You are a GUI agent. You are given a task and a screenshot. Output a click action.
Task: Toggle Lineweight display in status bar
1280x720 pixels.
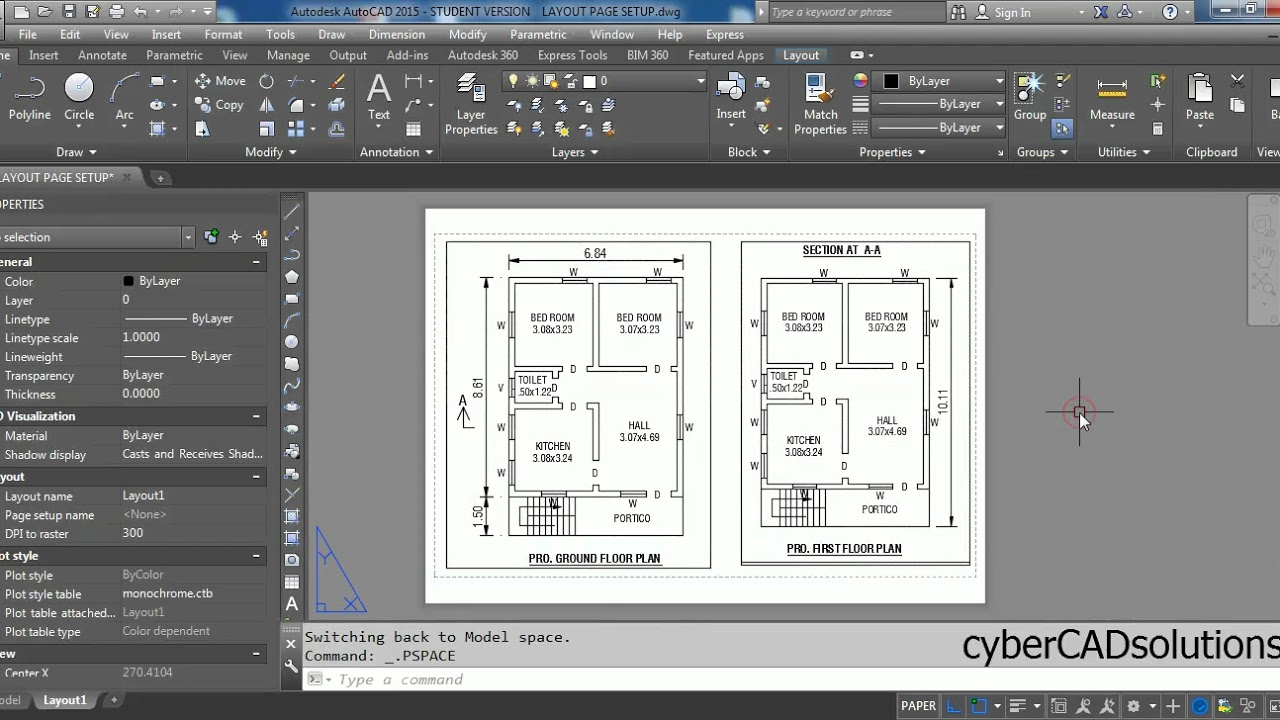coord(1017,706)
